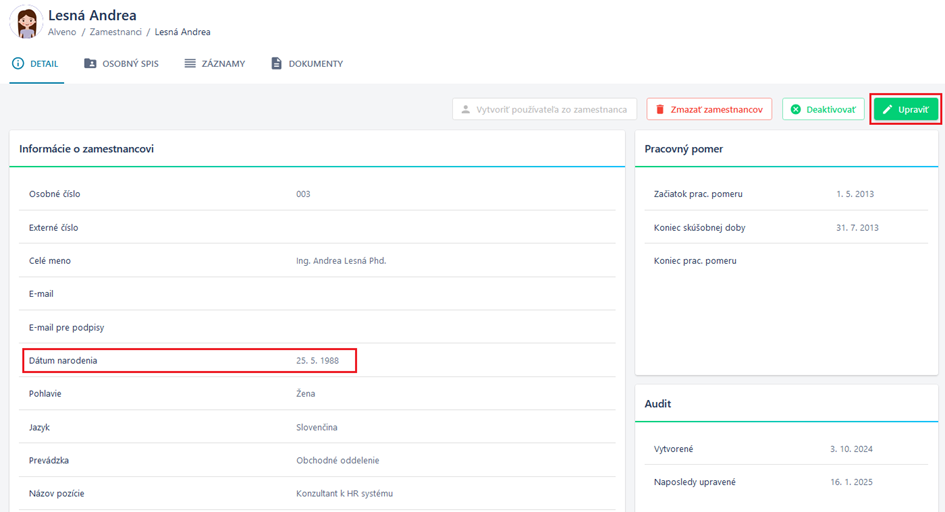Click the trash icon in Zmazať zamestnancov
Viewport: 945px width, 512px height.
[x=660, y=109]
